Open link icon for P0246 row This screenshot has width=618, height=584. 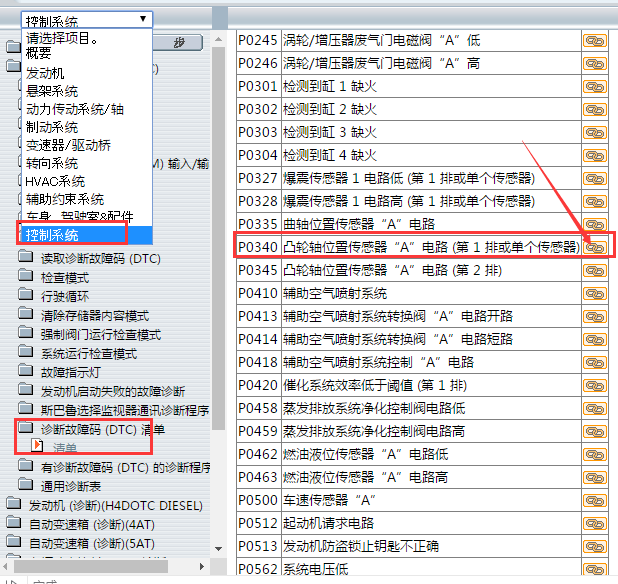point(595,63)
